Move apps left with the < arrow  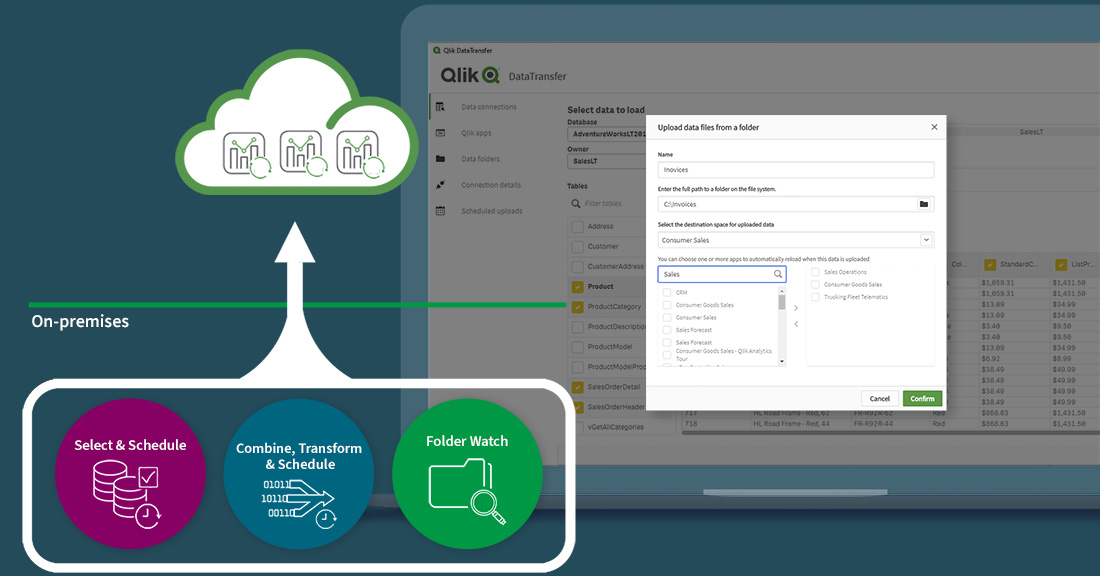coord(796,324)
